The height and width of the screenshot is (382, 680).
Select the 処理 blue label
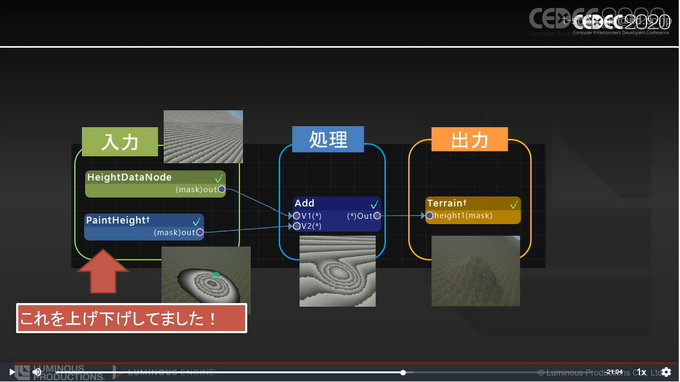pyautogui.click(x=328, y=139)
